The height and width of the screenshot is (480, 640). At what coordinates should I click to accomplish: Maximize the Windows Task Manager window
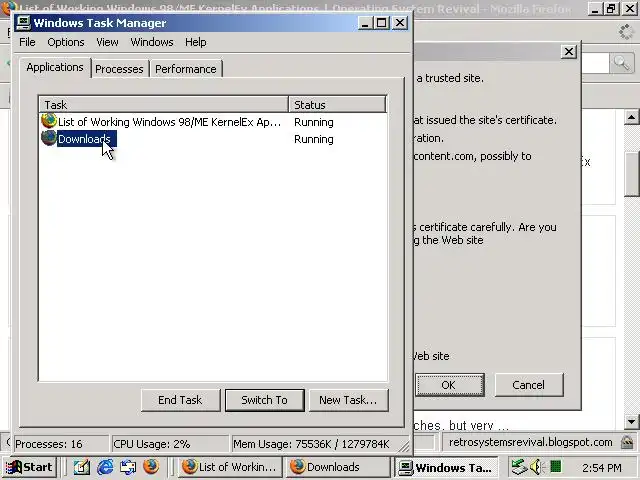[382, 23]
